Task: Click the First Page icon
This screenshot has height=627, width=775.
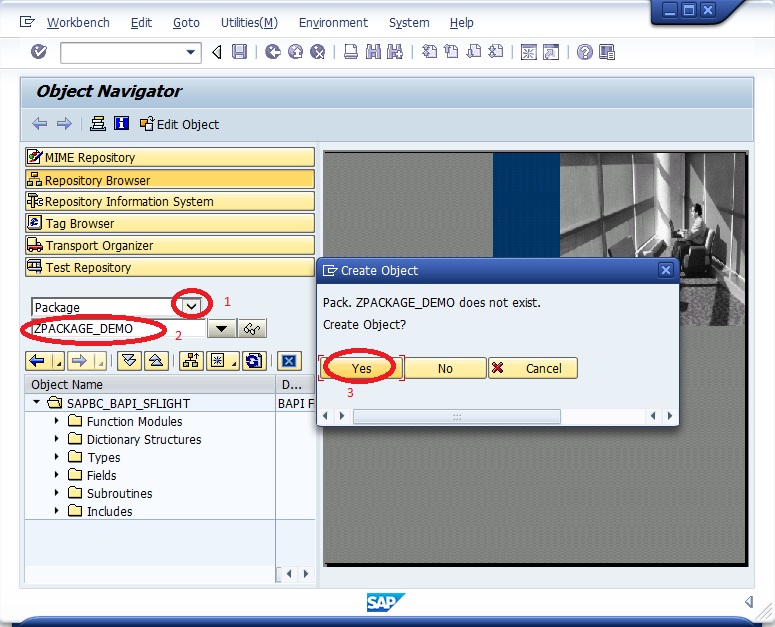Action: 429,52
